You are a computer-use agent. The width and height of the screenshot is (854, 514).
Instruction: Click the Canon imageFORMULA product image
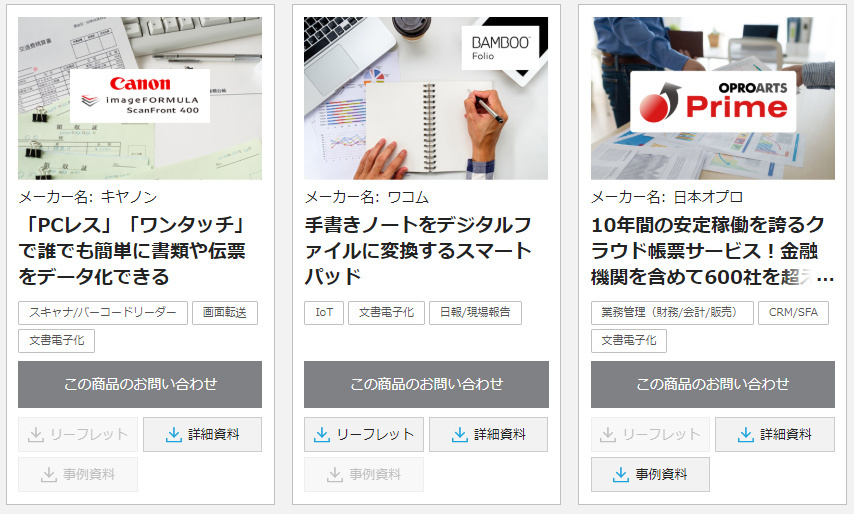click(x=140, y=98)
